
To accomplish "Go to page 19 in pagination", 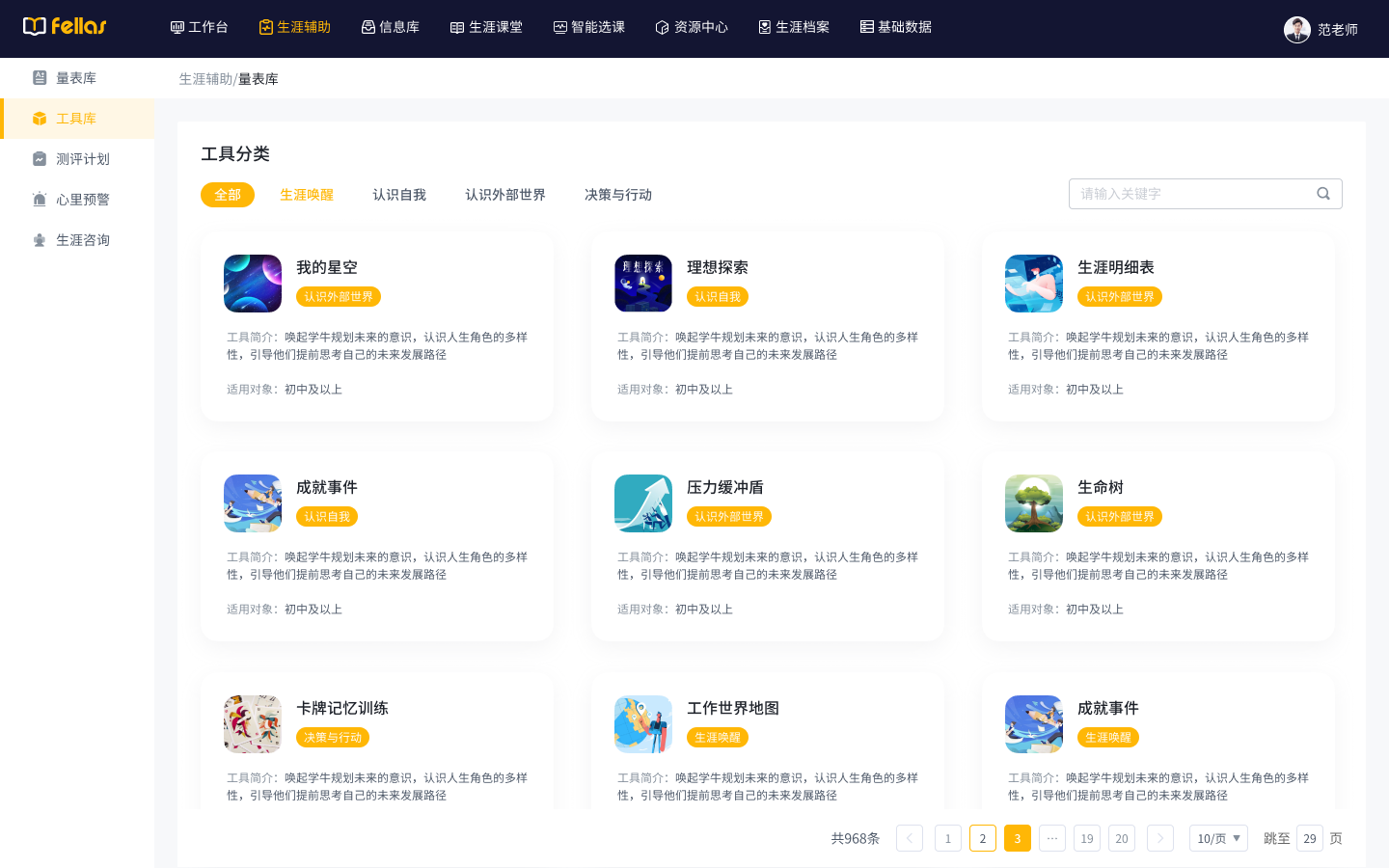I will coord(1086,838).
